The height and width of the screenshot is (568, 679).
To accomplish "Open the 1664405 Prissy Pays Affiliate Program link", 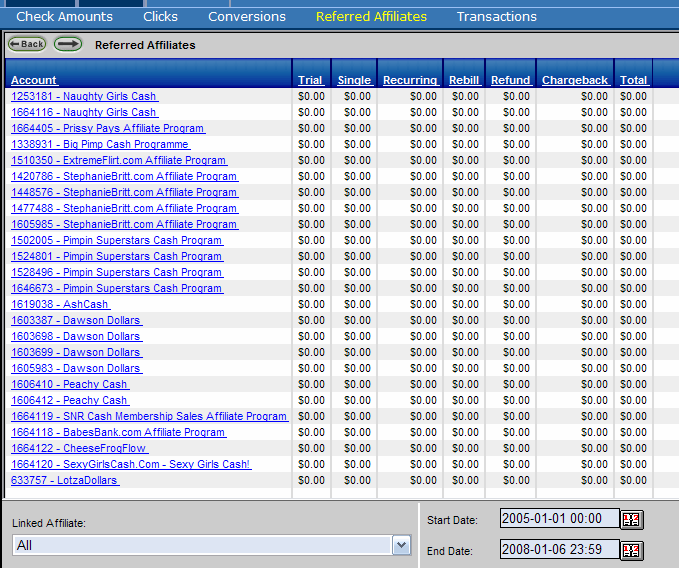I will (108, 128).
